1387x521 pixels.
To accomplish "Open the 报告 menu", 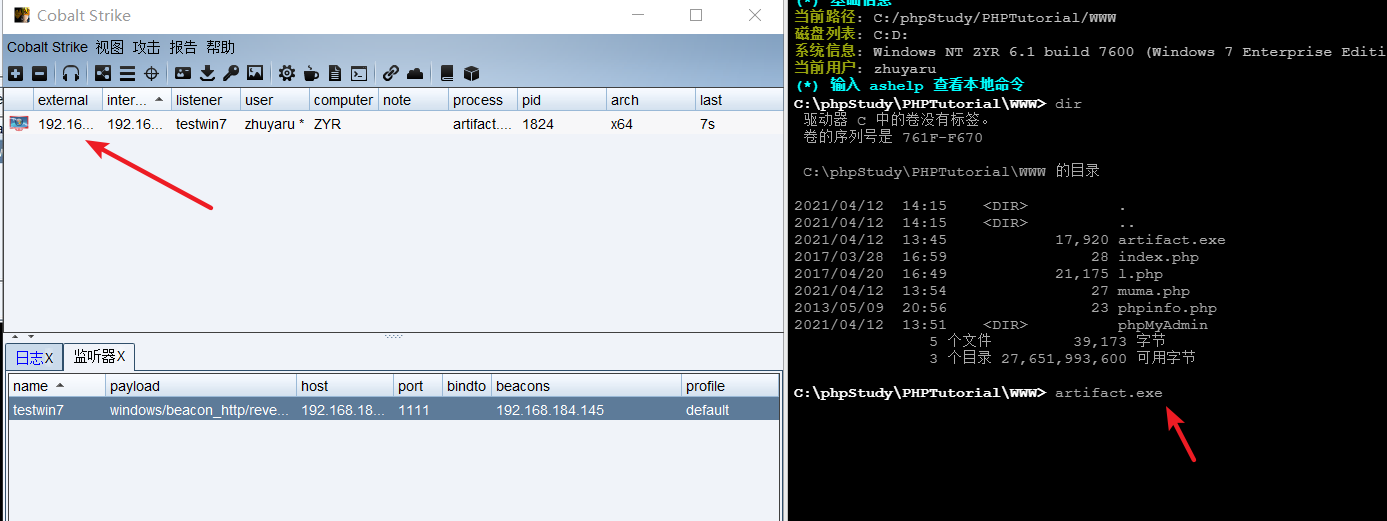I will 184,47.
